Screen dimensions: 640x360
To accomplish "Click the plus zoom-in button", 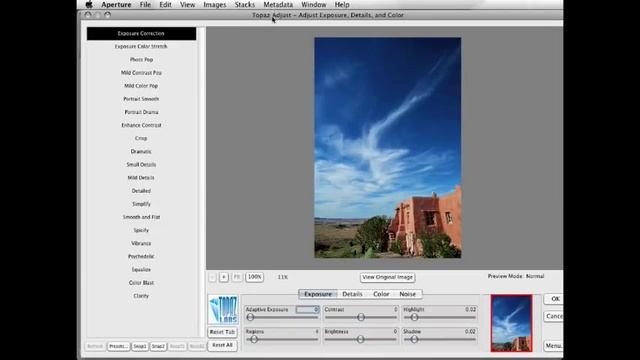I will (224, 277).
